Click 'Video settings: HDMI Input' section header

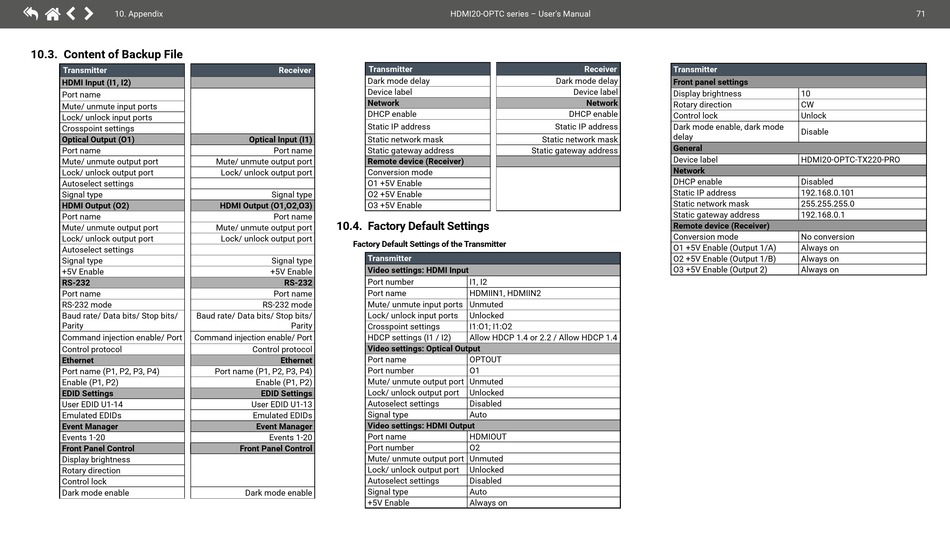pos(493,270)
